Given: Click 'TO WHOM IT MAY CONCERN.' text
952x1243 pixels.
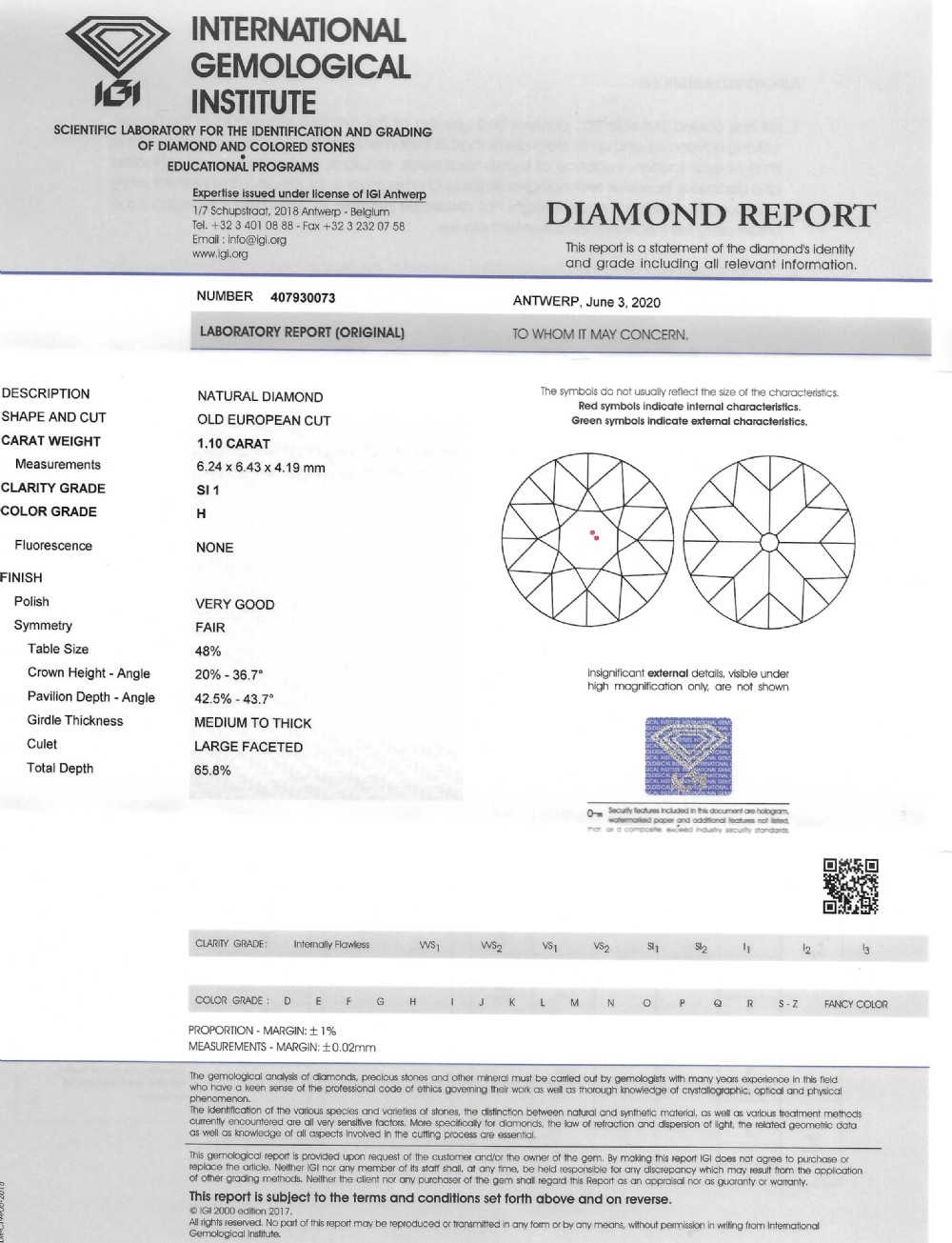Looking at the screenshot, I should point(601,334).
